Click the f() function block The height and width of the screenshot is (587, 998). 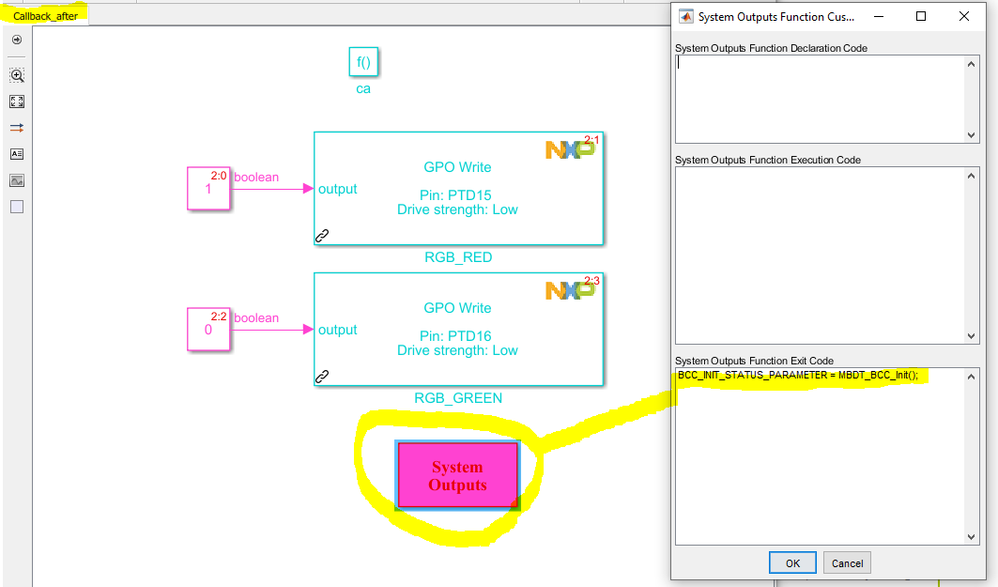(x=363, y=62)
